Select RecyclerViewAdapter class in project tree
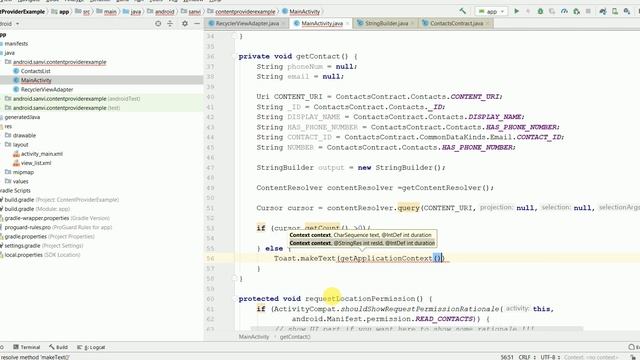640x360 pixels. pyautogui.click(x=47, y=89)
